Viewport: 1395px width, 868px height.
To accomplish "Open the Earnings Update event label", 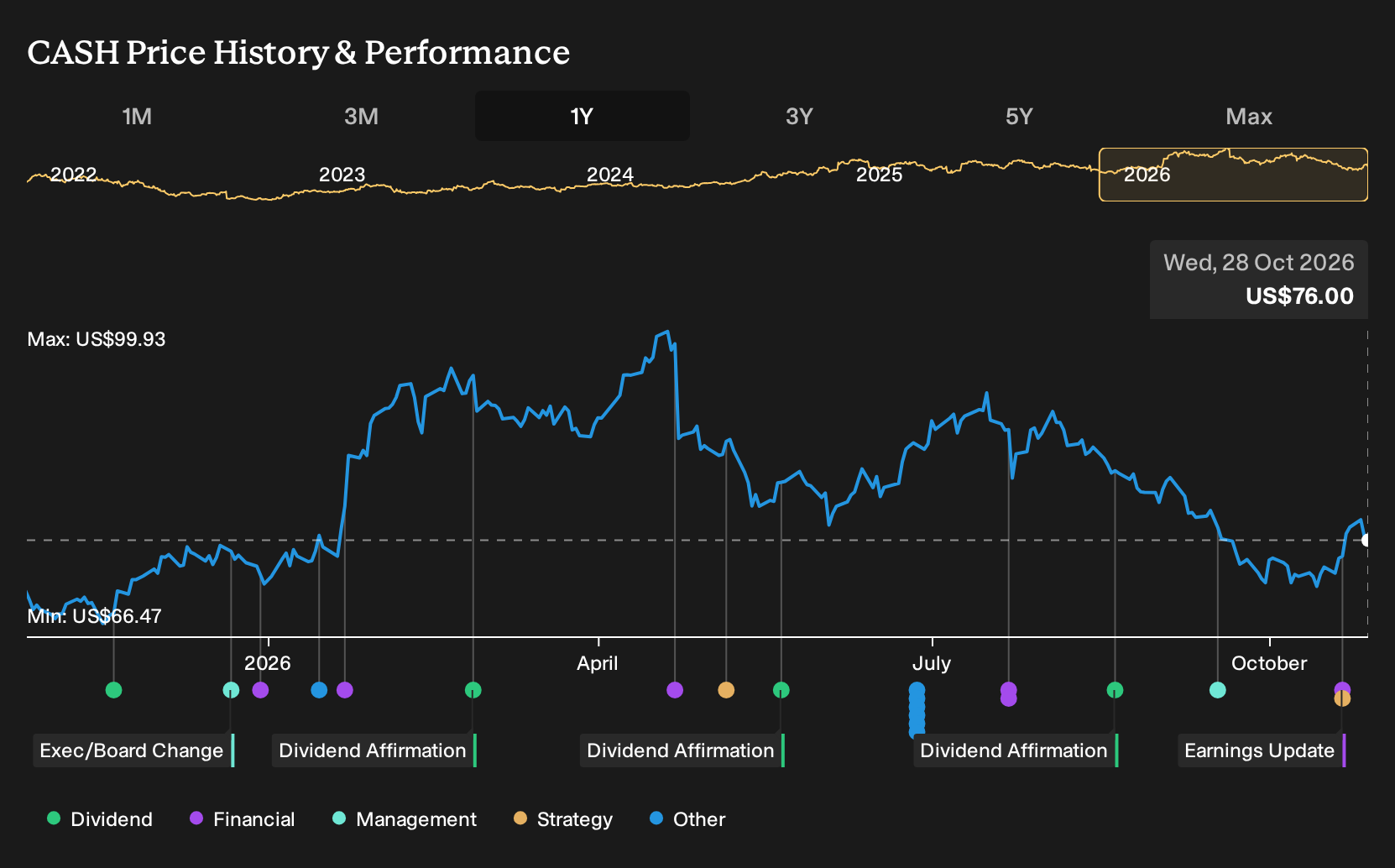I will (1262, 750).
